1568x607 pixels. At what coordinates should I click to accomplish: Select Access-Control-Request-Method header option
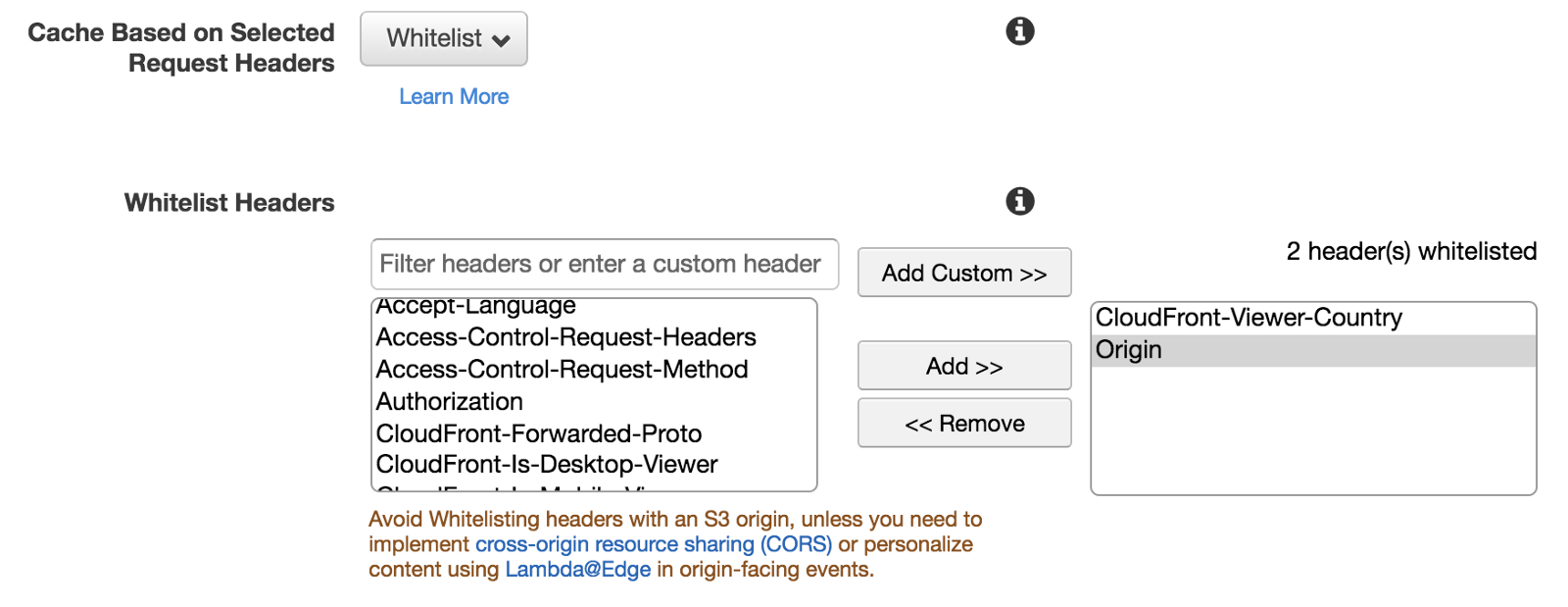pos(562,370)
